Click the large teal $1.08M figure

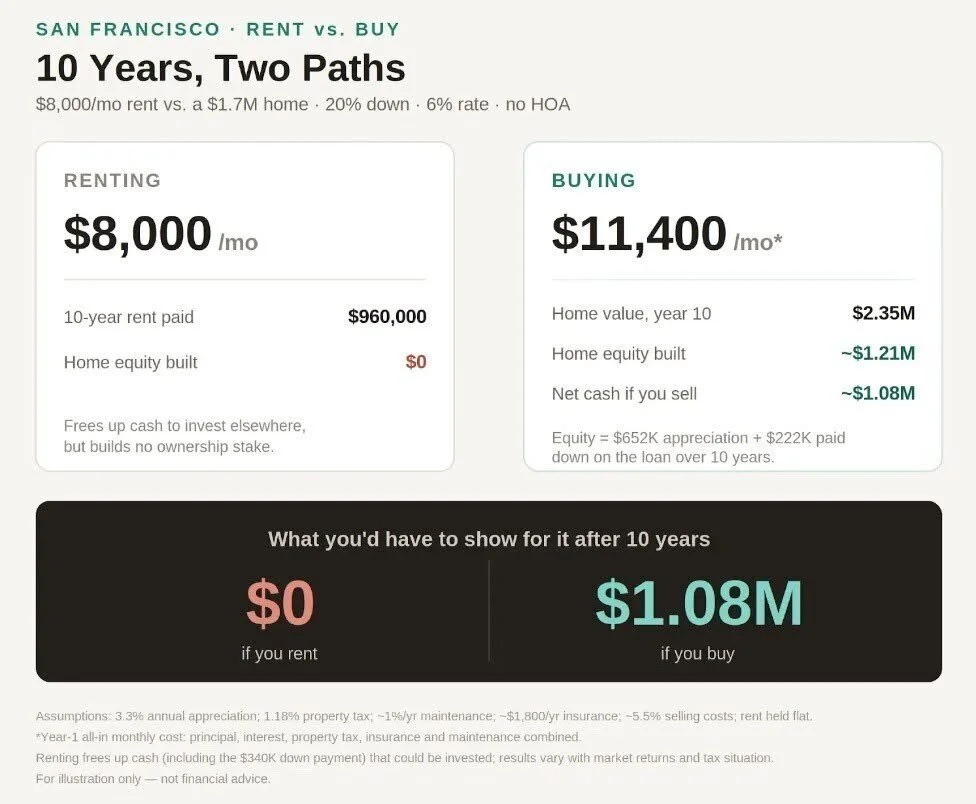[698, 602]
